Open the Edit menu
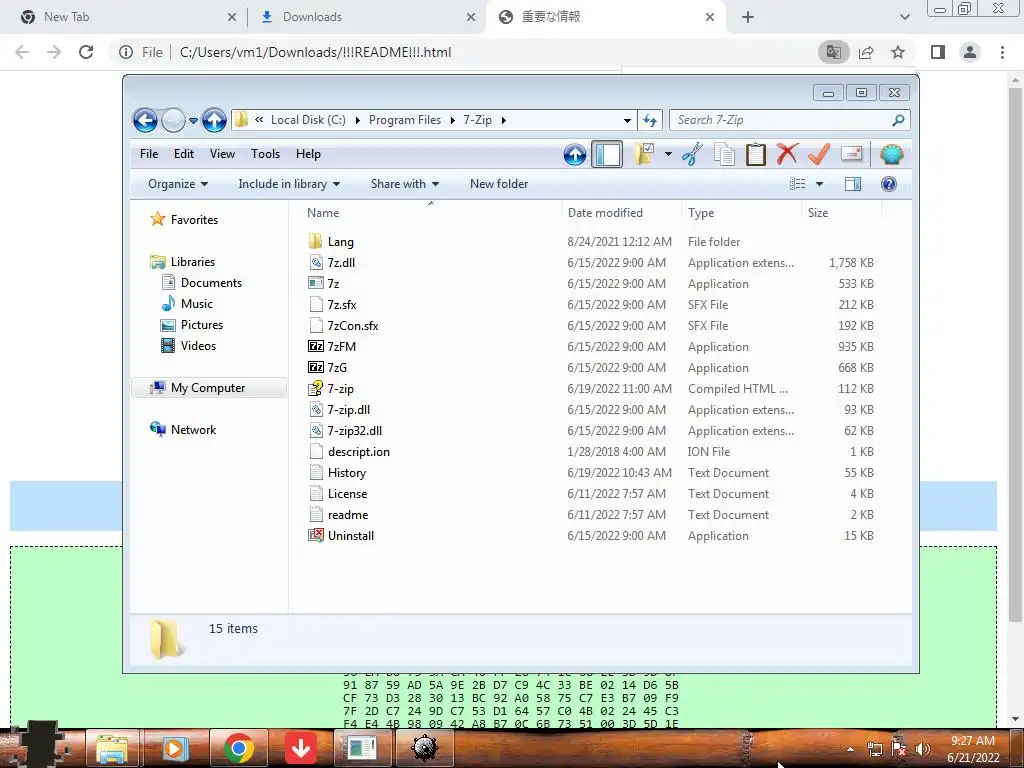1024x768 pixels. pyautogui.click(x=184, y=154)
